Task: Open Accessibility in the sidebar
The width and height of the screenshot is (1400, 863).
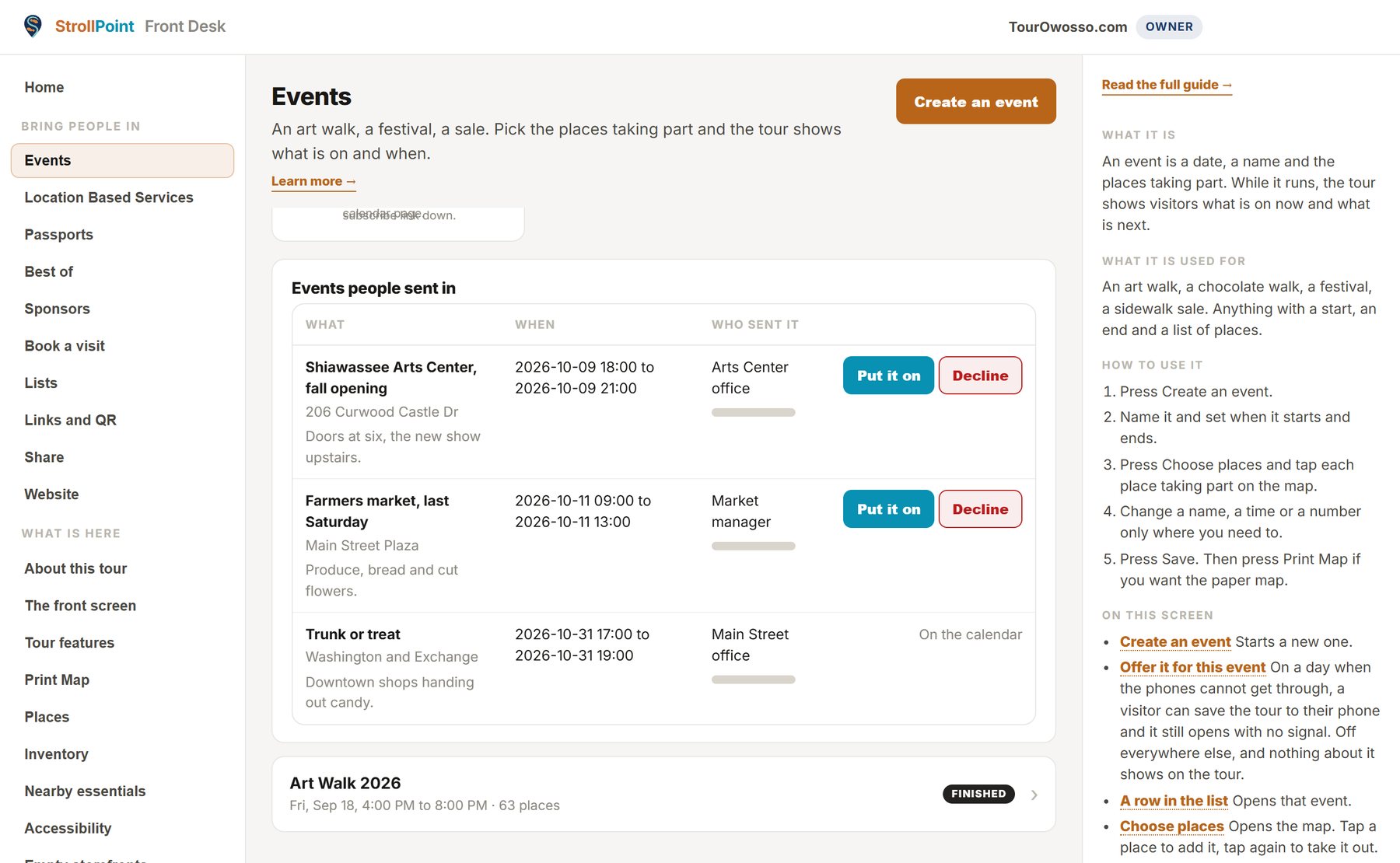Action: click(x=122, y=828)
